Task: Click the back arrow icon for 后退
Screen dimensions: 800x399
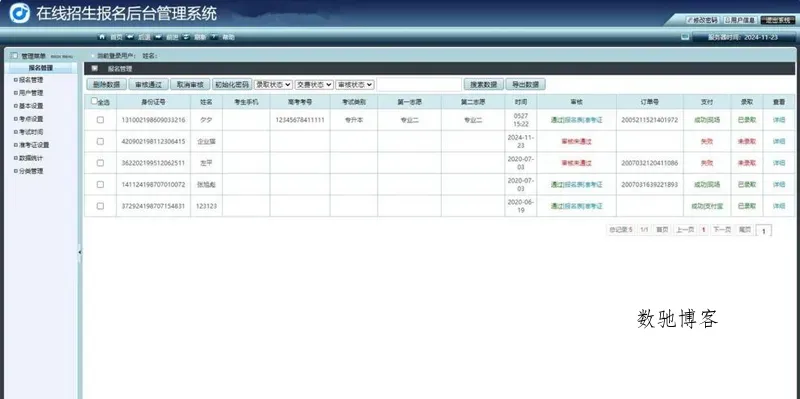Action: [x=130, y=37]
